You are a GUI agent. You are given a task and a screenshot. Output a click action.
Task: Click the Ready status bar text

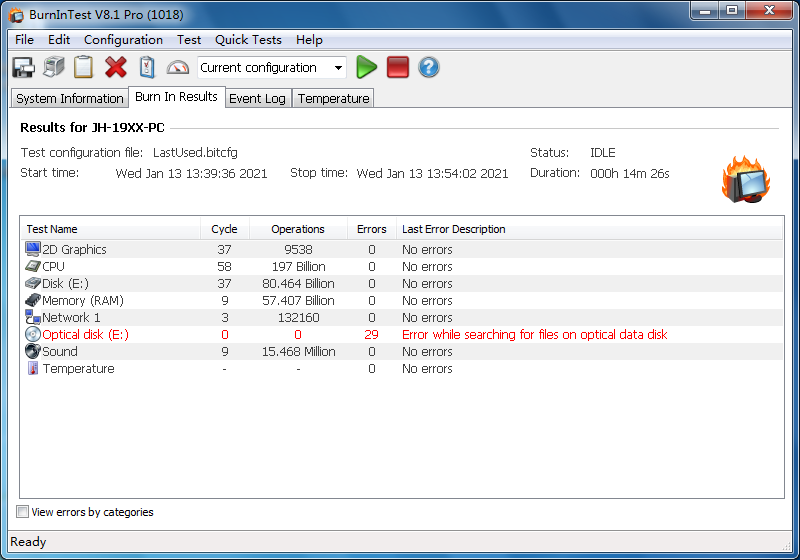[28, 542]
